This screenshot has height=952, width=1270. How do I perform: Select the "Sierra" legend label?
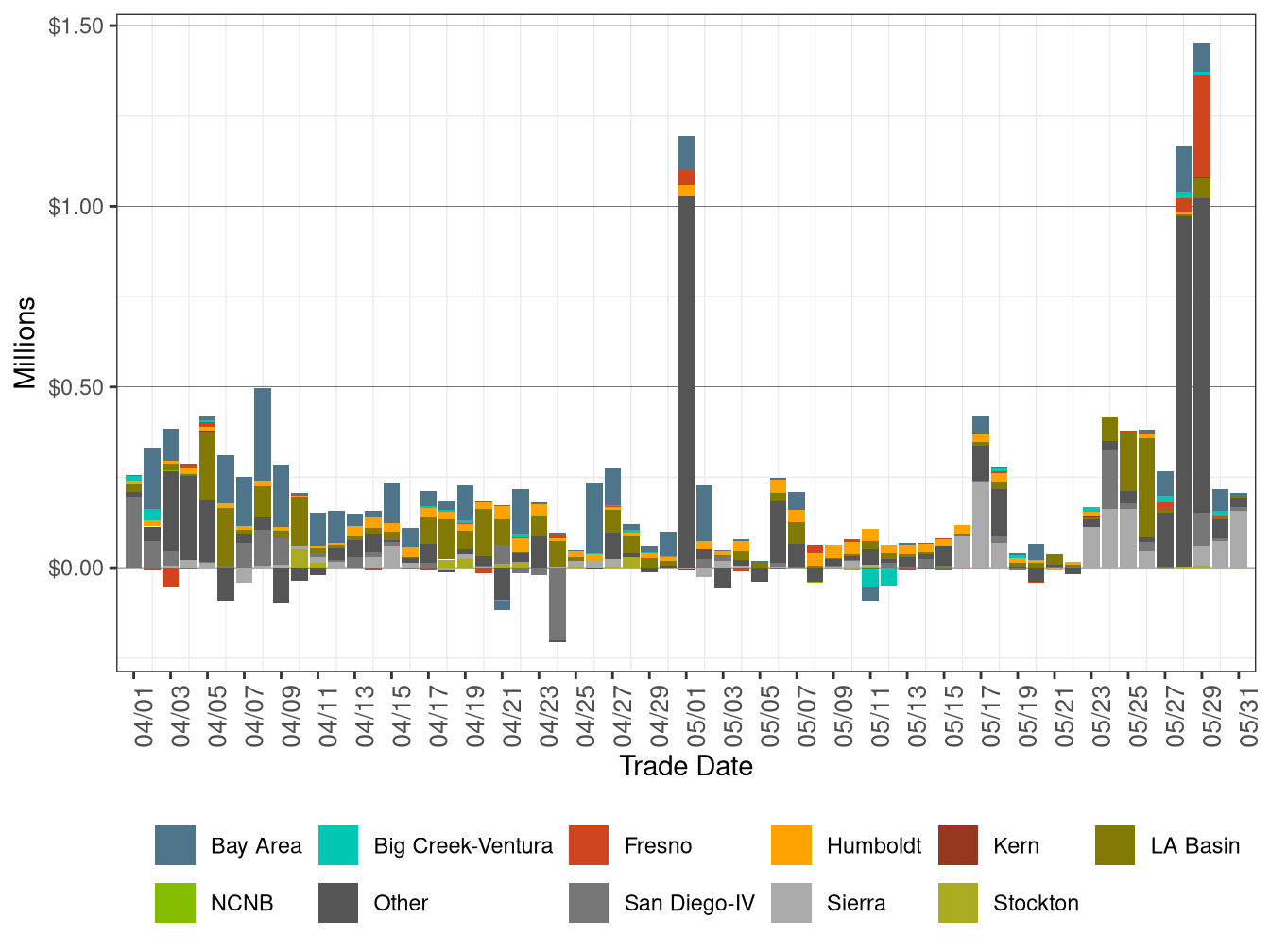point(856,904)
